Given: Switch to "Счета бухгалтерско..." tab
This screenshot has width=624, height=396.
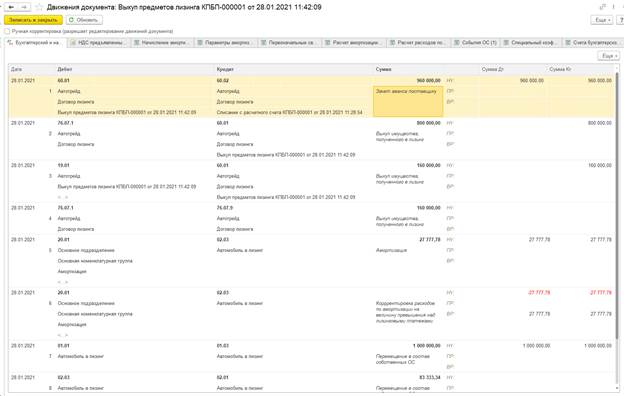Looking at the screenshot, I should 592,42.
